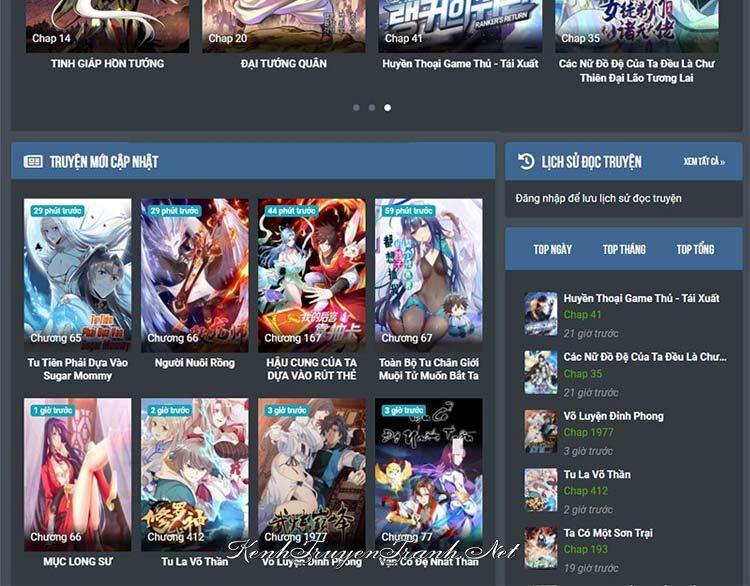Open Các Nữ Đồ Đệ ranking title

645,357
